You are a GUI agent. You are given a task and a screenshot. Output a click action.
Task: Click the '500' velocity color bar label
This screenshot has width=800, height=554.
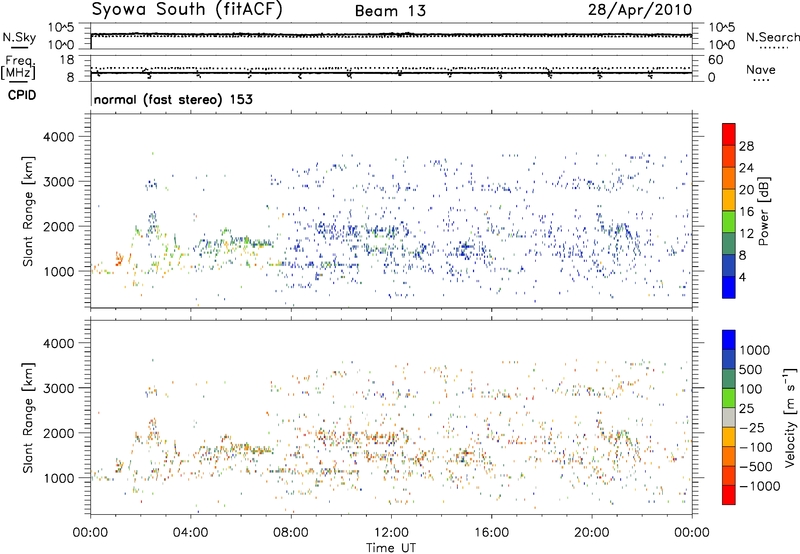[x=751, y=369]
